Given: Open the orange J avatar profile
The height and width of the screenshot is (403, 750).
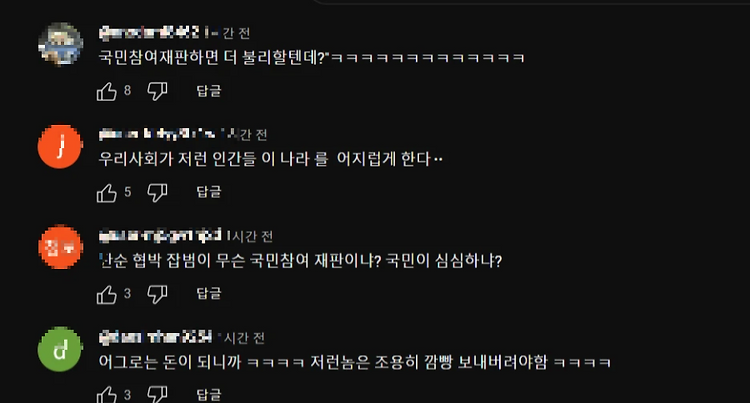Looking at the screenshot, I should pos(60,146).
